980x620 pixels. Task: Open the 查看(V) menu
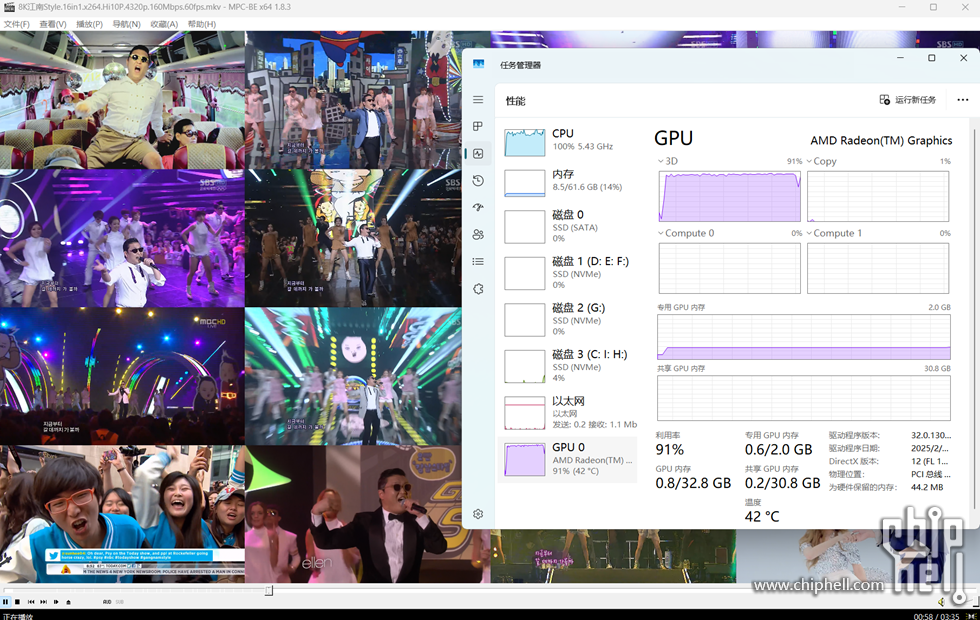[52, 24]
